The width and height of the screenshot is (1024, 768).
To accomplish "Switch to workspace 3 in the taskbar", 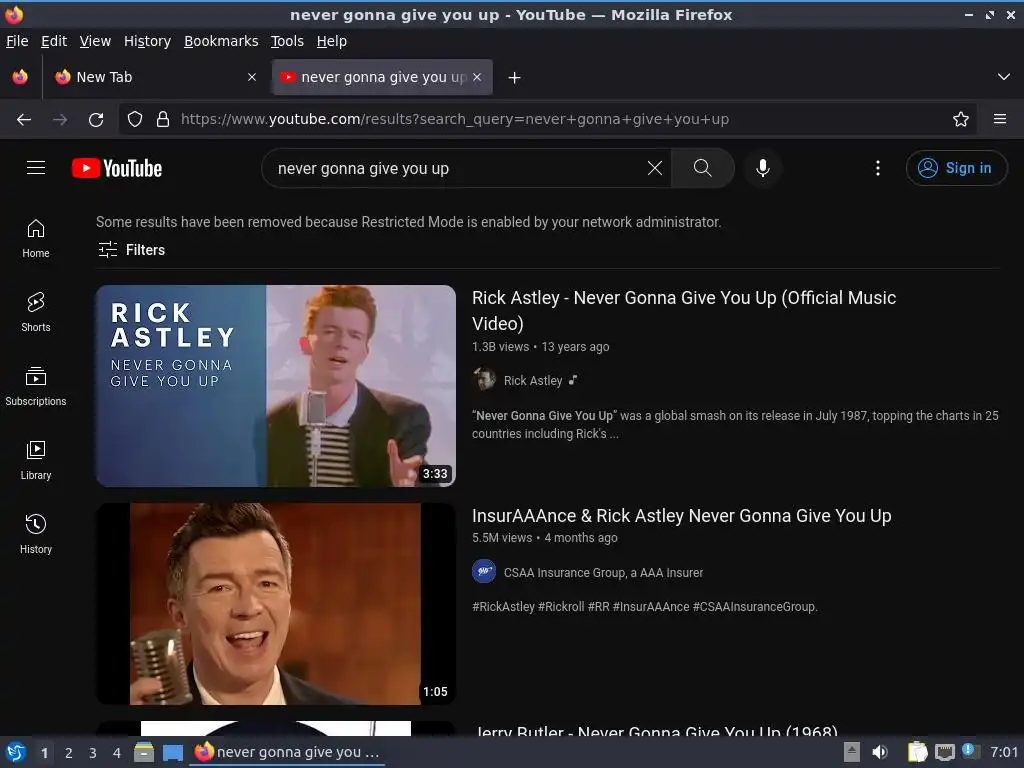I will click(93, 753).
